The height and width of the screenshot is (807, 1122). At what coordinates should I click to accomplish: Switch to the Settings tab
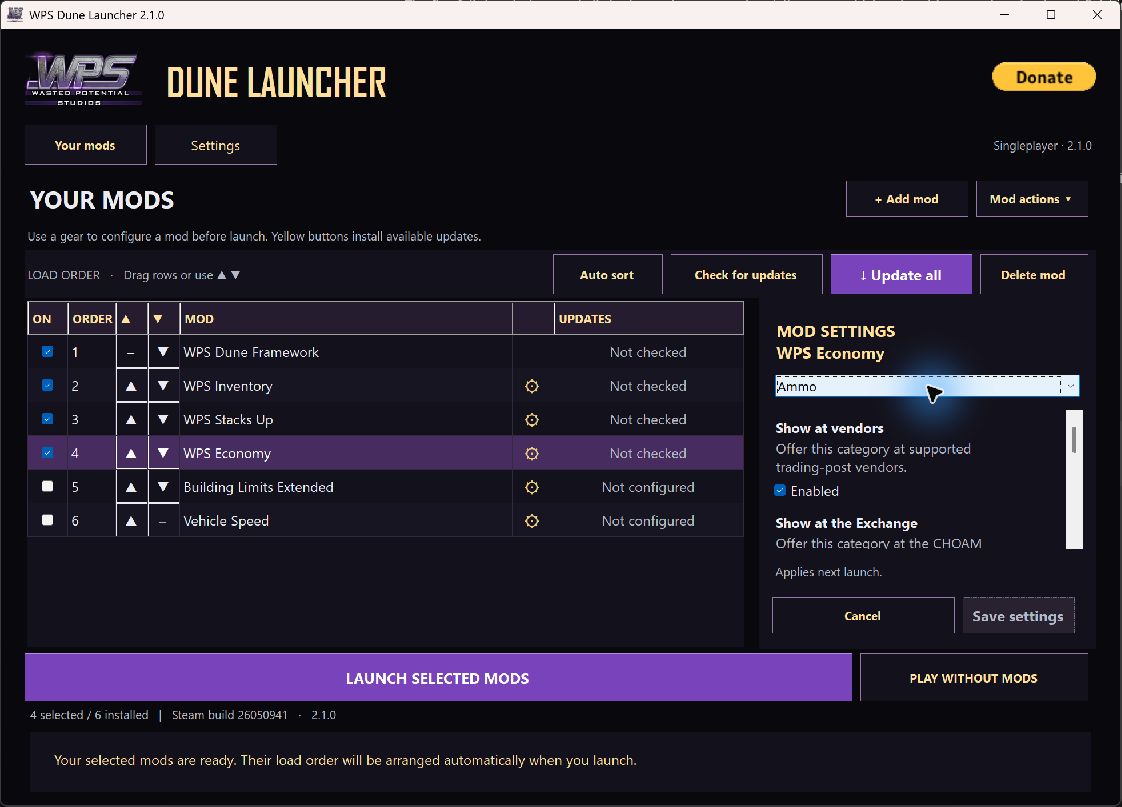(215, 145)
